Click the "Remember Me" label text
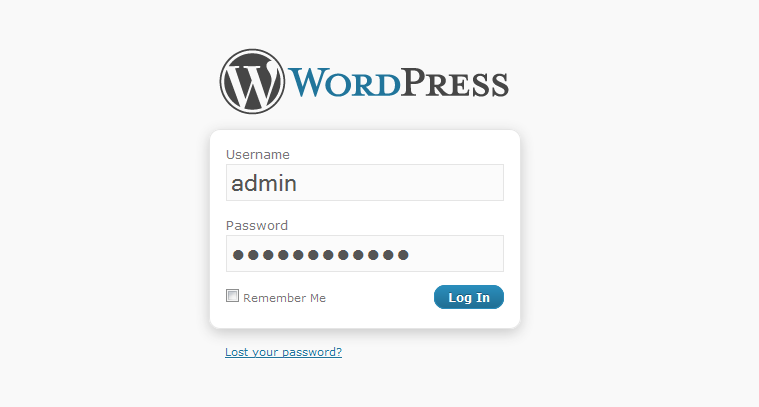This screenshot has width=759, height=407. point(284,298)
